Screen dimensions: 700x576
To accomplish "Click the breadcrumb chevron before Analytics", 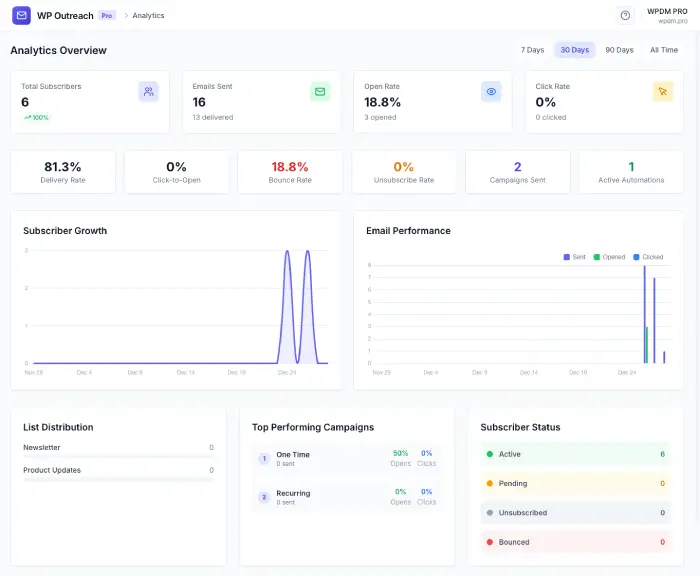I will coord(126,15).
